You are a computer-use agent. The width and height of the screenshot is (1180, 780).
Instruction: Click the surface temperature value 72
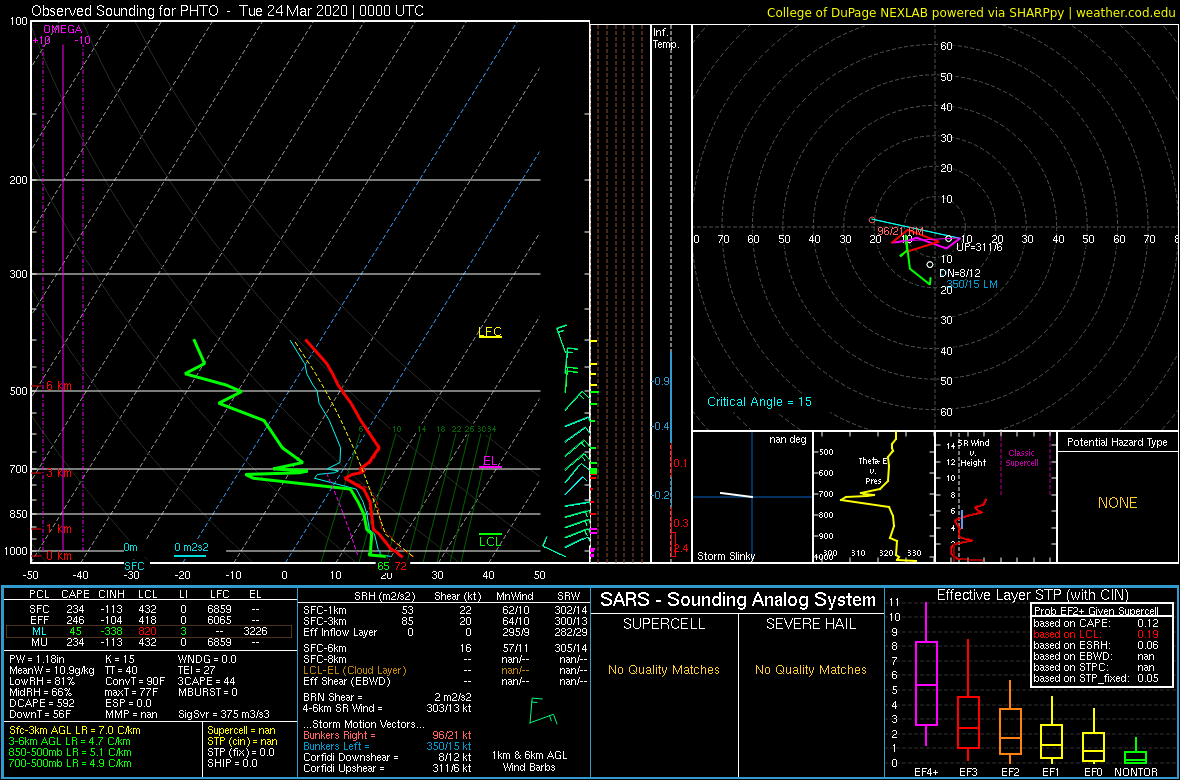coord(400,566)
